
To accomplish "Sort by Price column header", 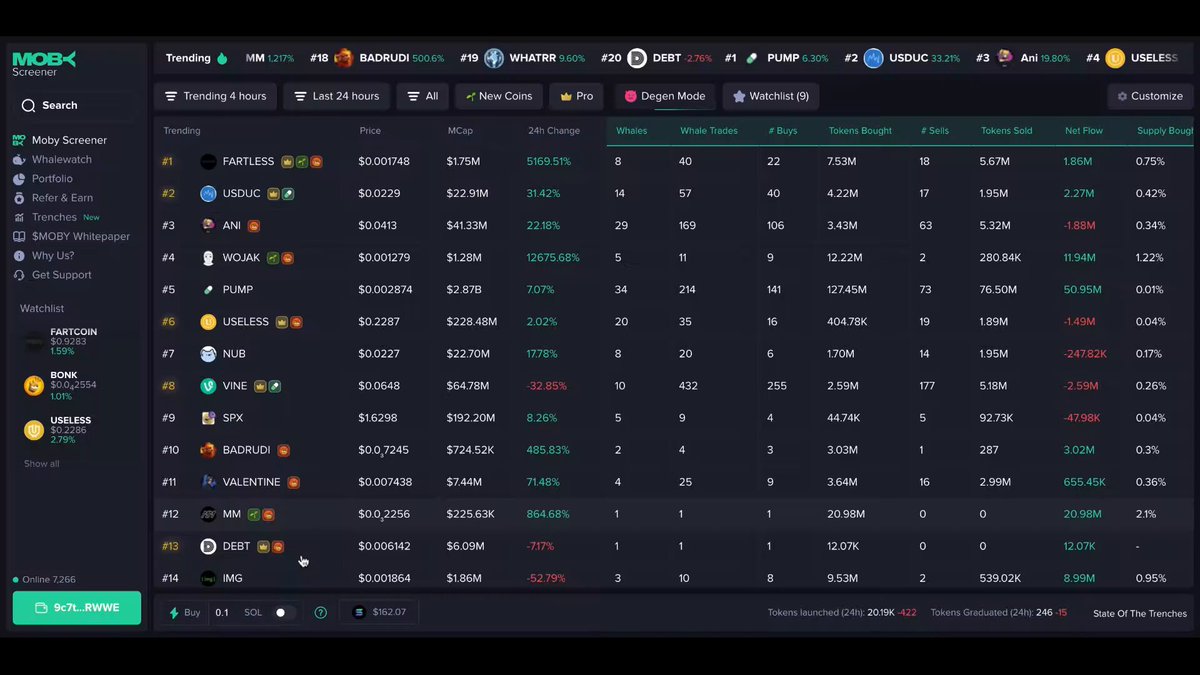I will 370,131.
